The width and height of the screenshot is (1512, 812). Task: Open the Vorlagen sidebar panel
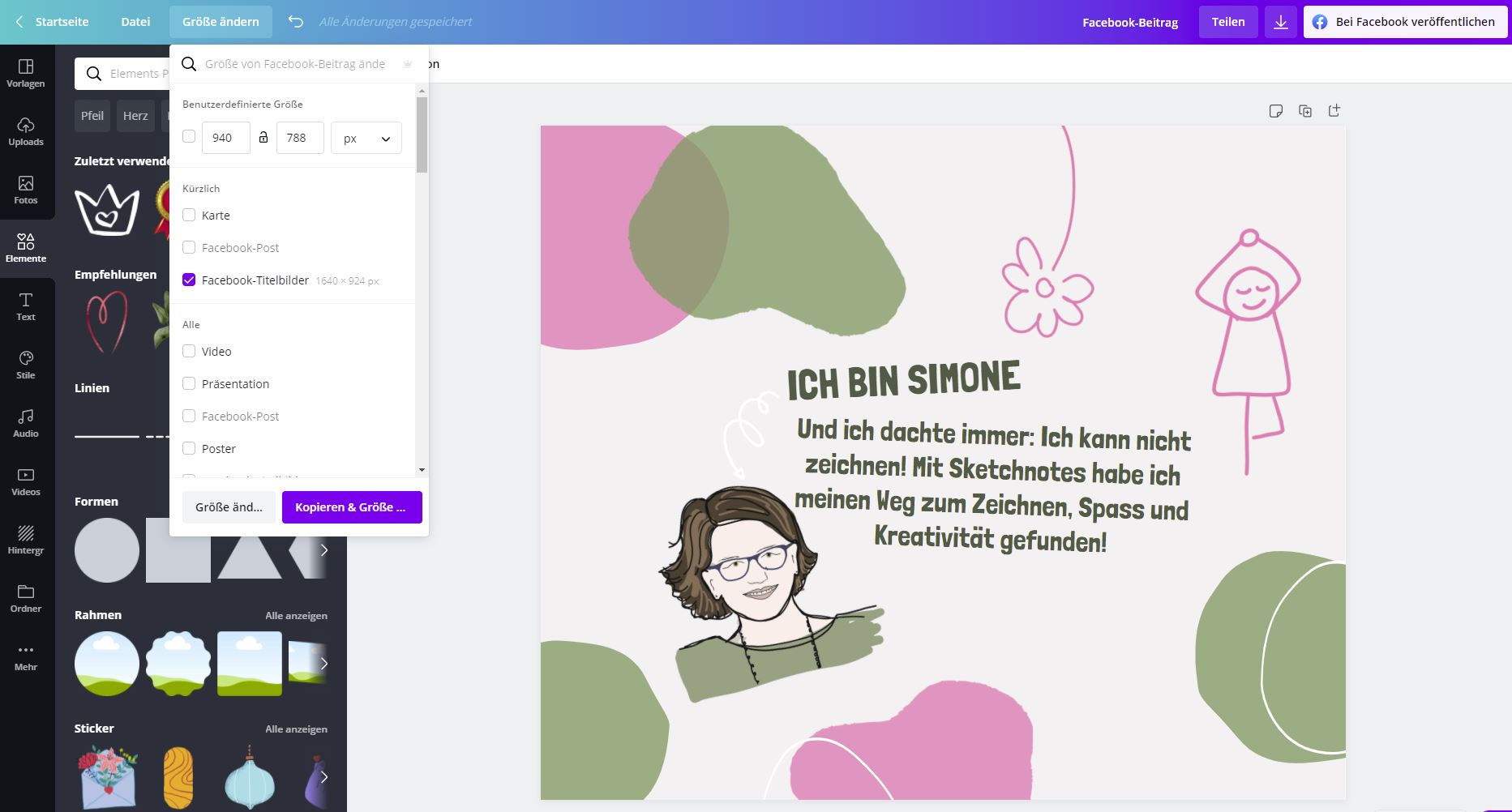click(x=26, y=73)
